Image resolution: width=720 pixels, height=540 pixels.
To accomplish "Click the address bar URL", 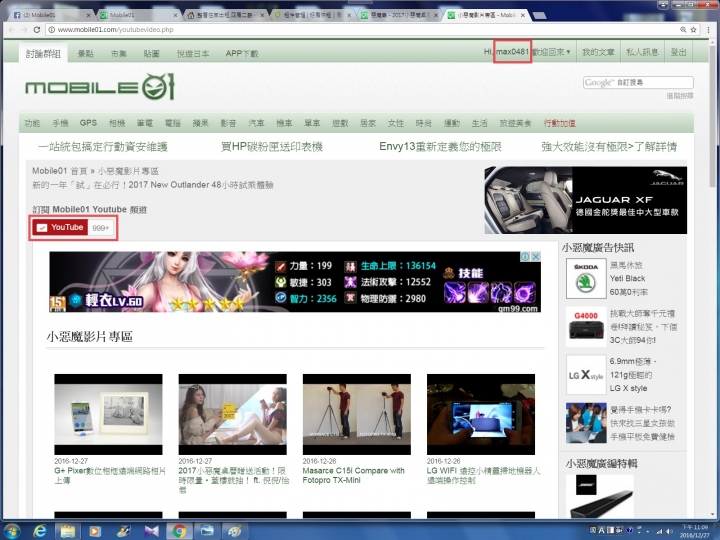I will click(116, 29).
